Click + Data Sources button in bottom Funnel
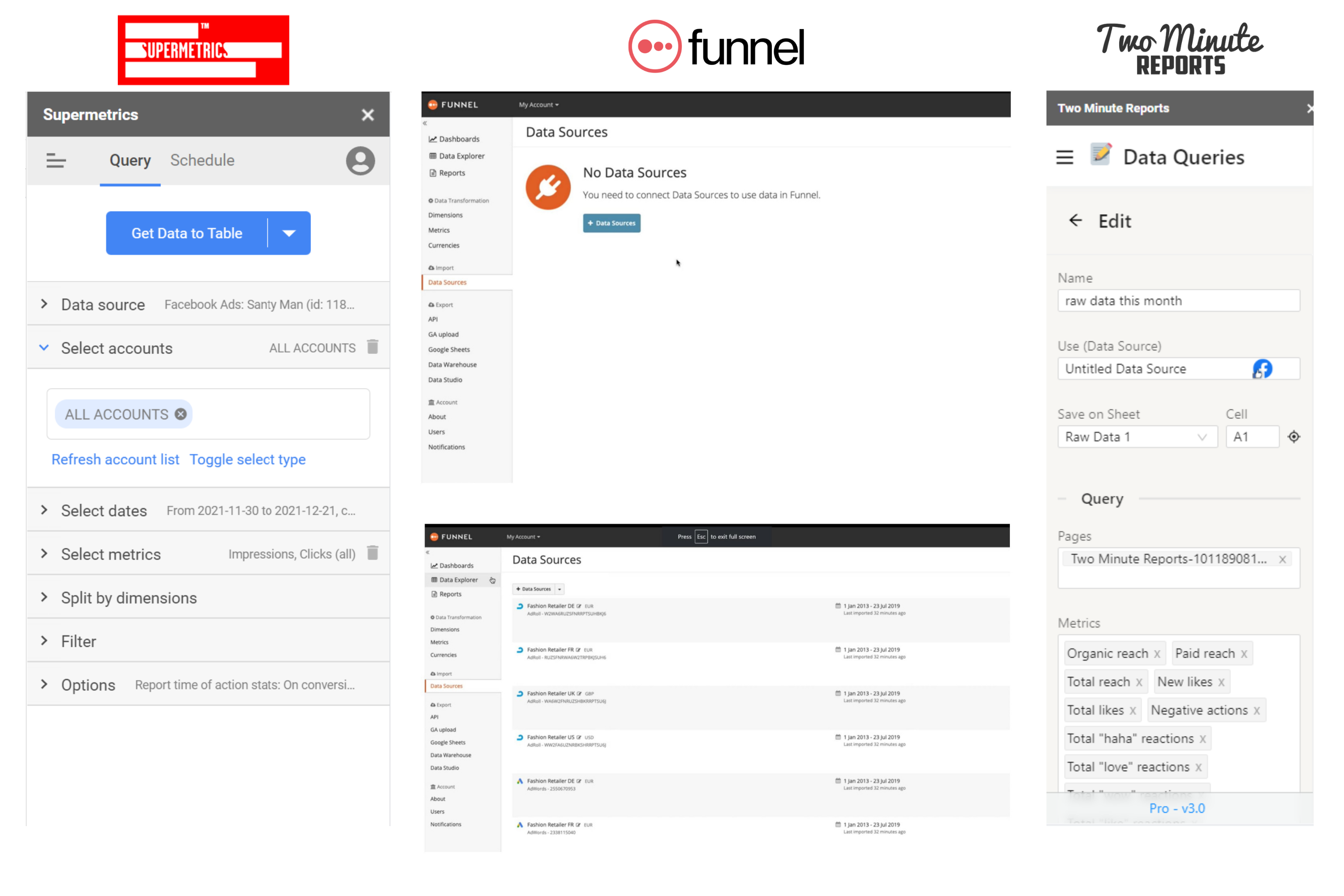 534,589
